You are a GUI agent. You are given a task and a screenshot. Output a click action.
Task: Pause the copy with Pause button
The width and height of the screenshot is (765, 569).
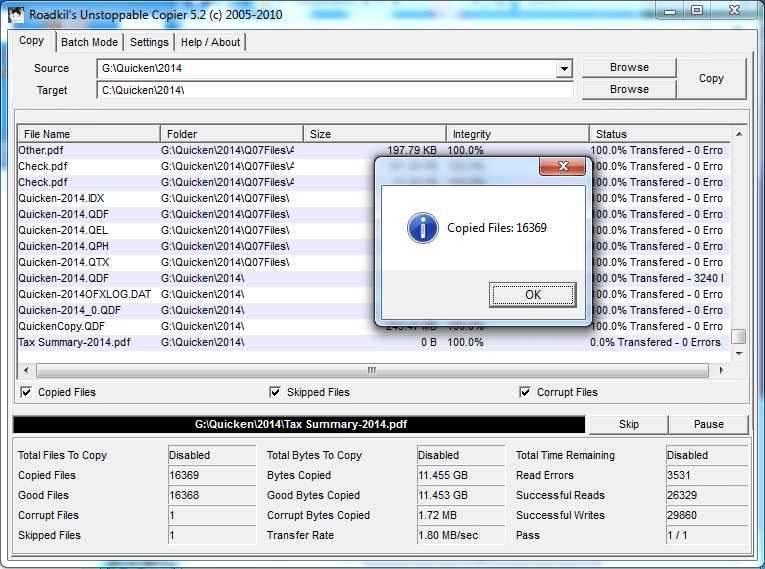point(708,425)
